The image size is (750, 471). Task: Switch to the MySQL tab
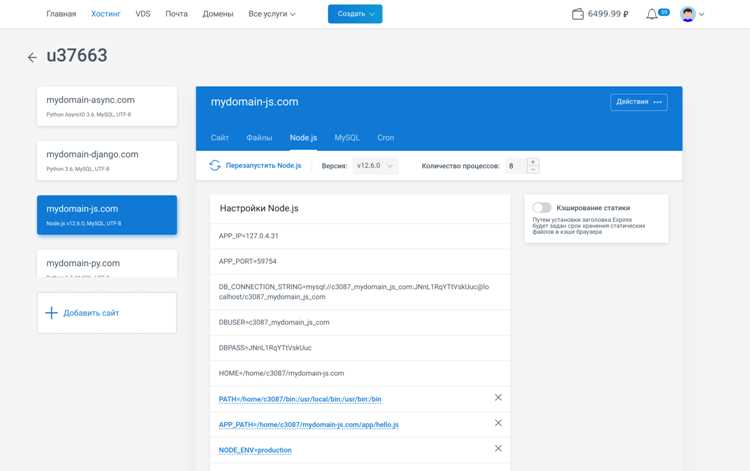point(347,138)
